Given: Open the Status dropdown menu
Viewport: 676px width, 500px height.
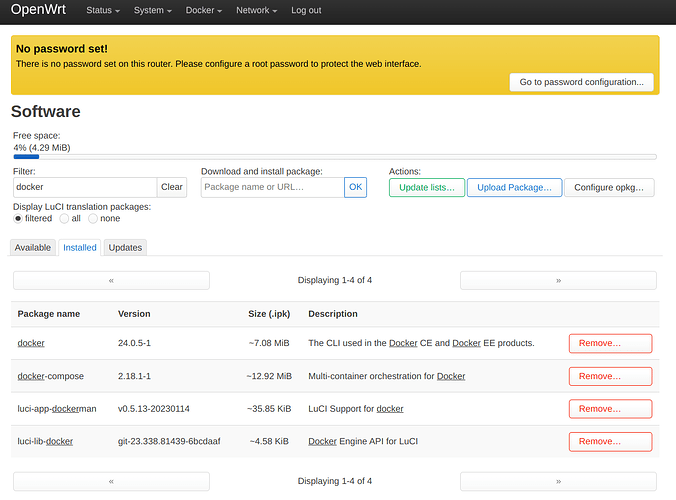Looking at the screenshot, I should pyautogui.click(x=103, y=10).
